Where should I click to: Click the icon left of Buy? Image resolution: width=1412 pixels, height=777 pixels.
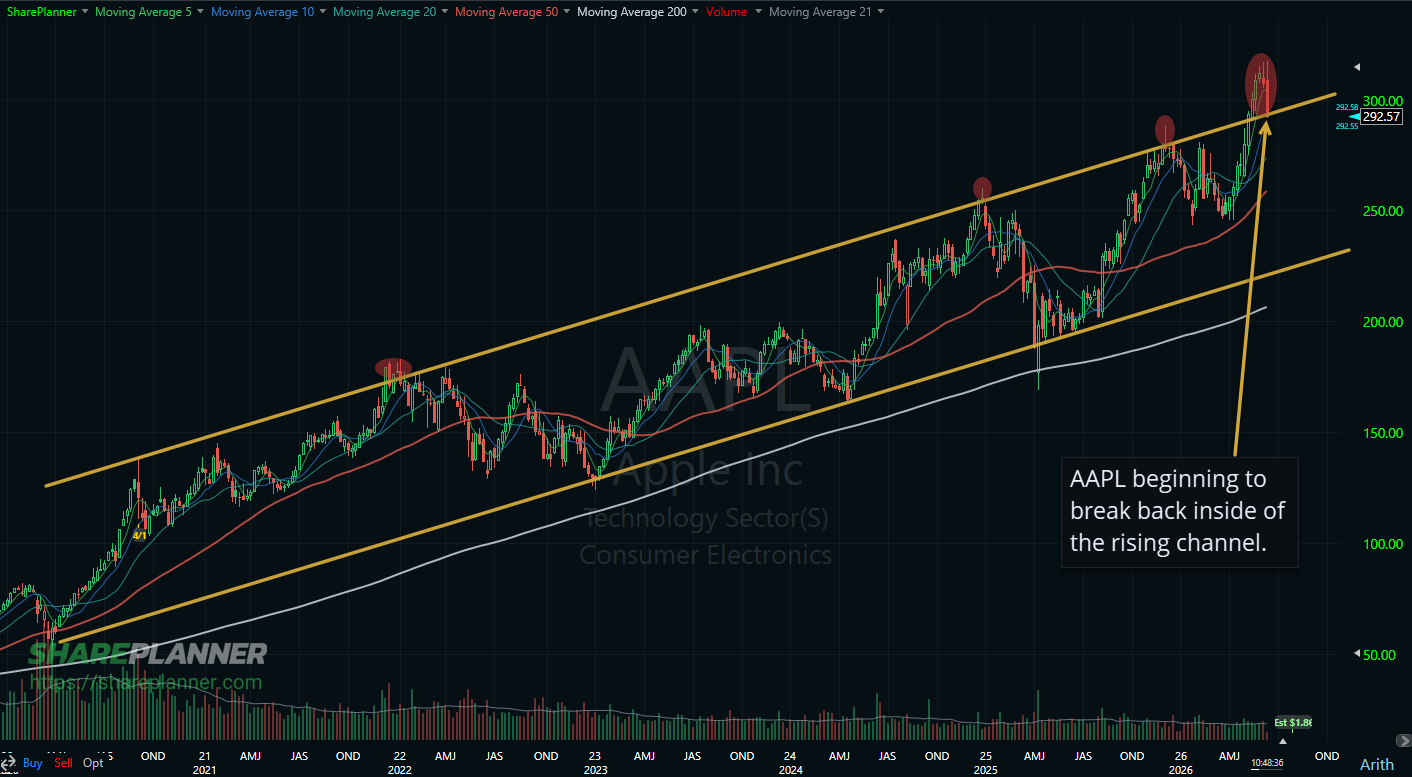click(x=10, y=763)
